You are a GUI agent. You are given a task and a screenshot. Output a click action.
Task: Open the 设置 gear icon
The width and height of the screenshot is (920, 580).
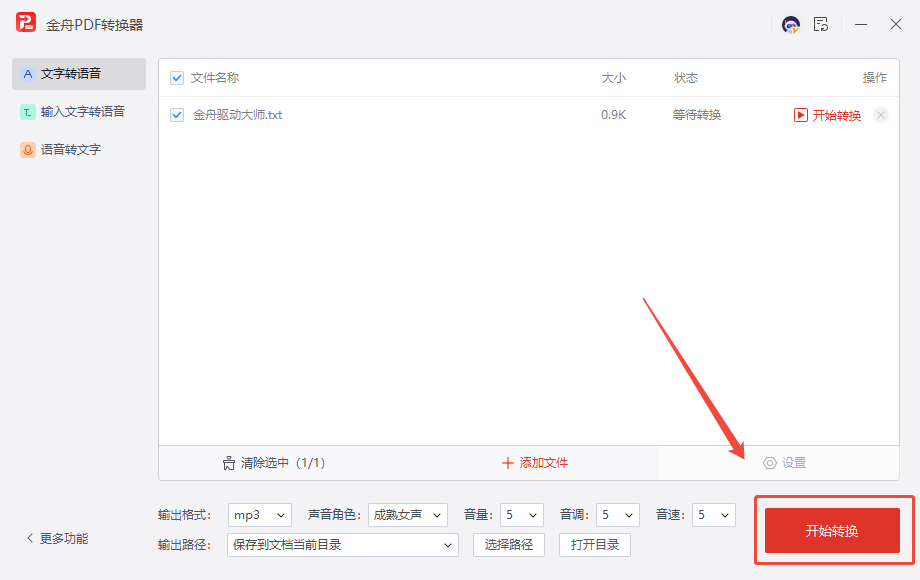tap(770, 463)
